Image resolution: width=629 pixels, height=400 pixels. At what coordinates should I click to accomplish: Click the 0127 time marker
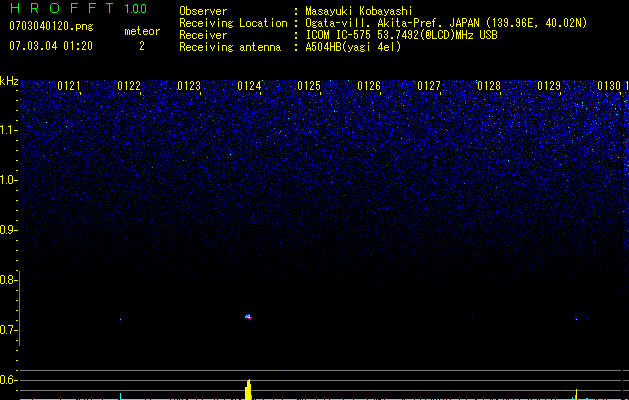429,86
